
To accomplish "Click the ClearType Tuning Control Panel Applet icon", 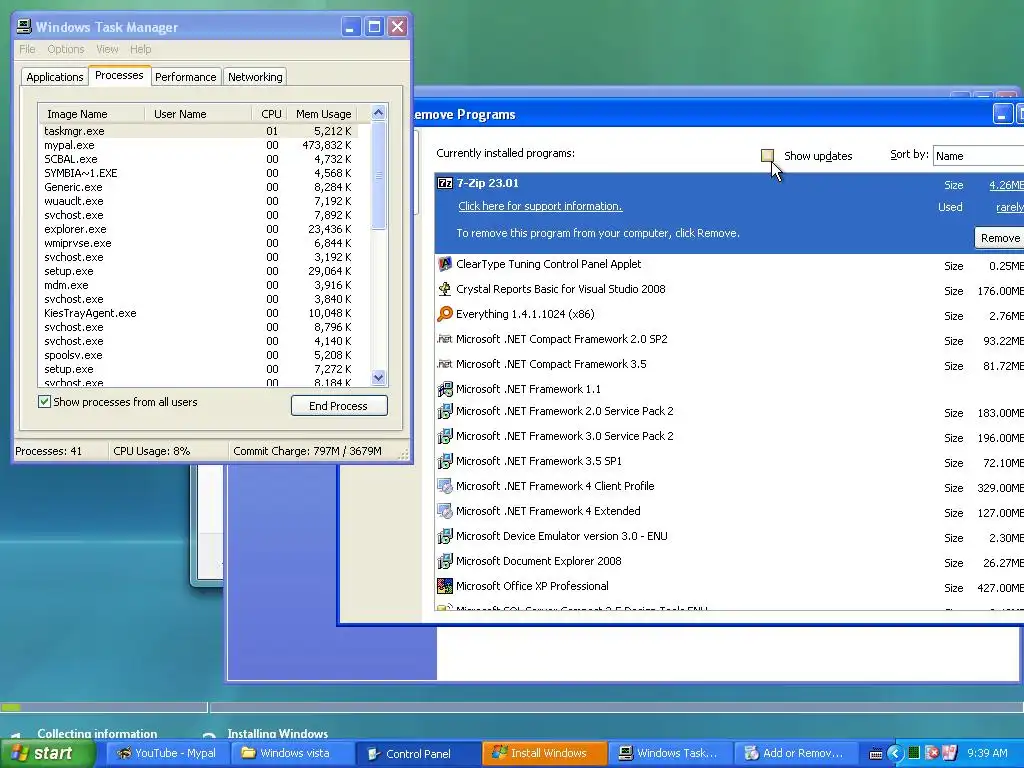I will point(445,264).
